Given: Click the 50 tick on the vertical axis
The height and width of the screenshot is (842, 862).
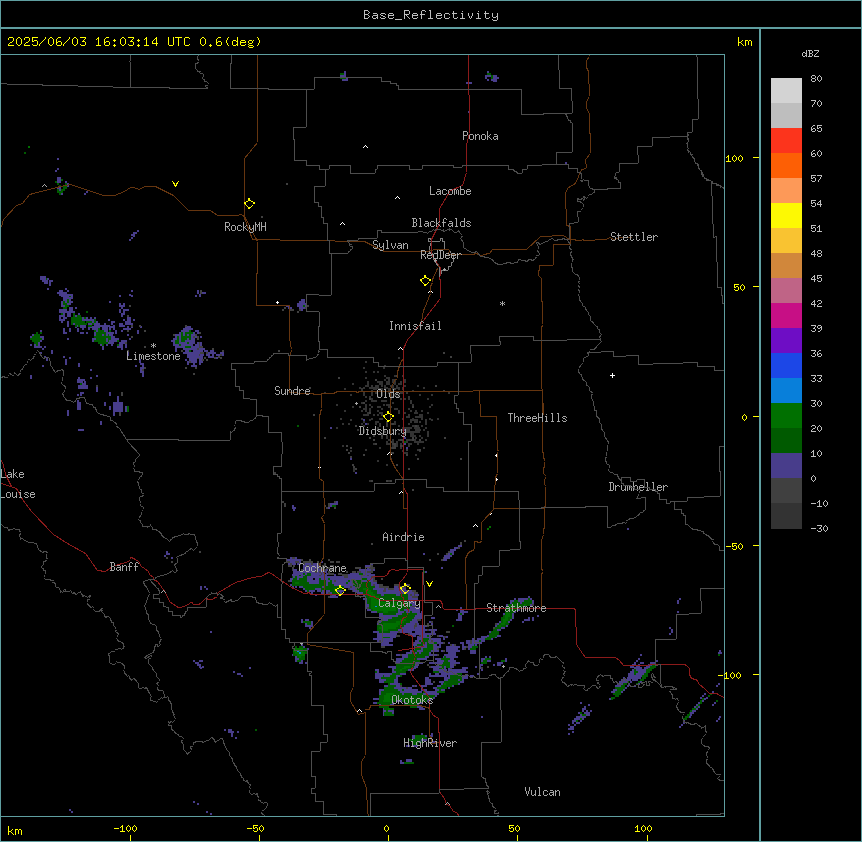Looking at the screenshot, I should point(739,287).
